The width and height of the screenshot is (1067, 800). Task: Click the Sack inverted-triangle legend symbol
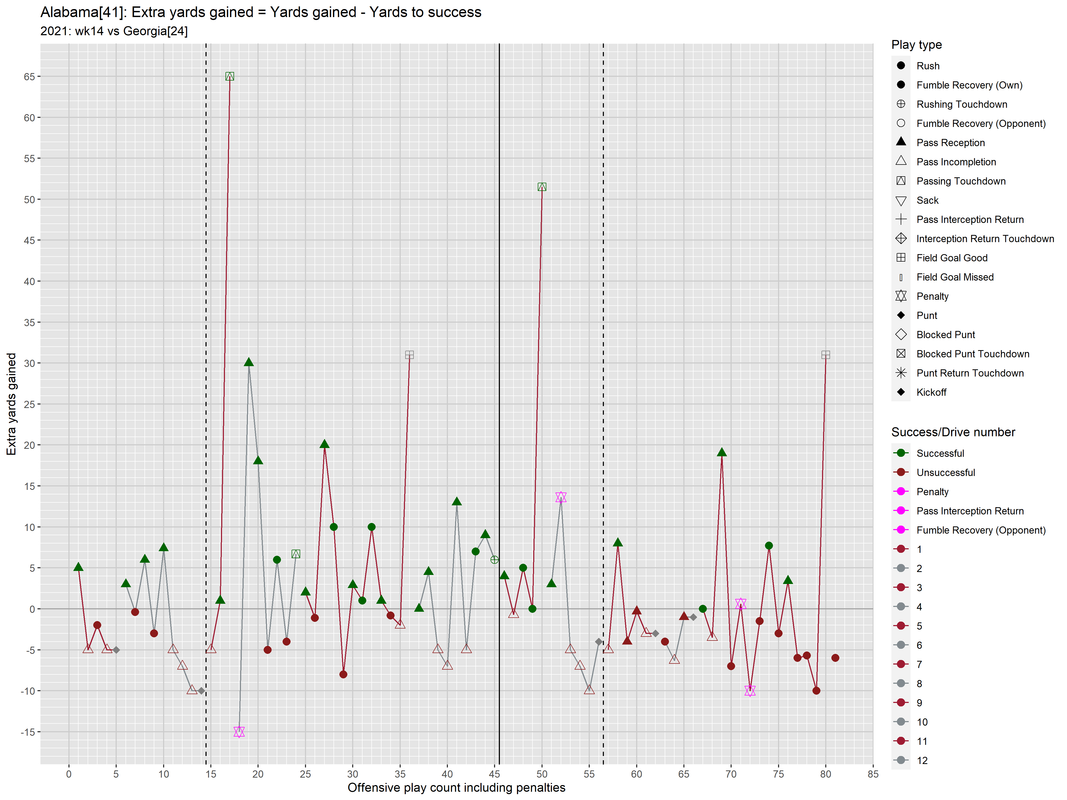(901, 201)
